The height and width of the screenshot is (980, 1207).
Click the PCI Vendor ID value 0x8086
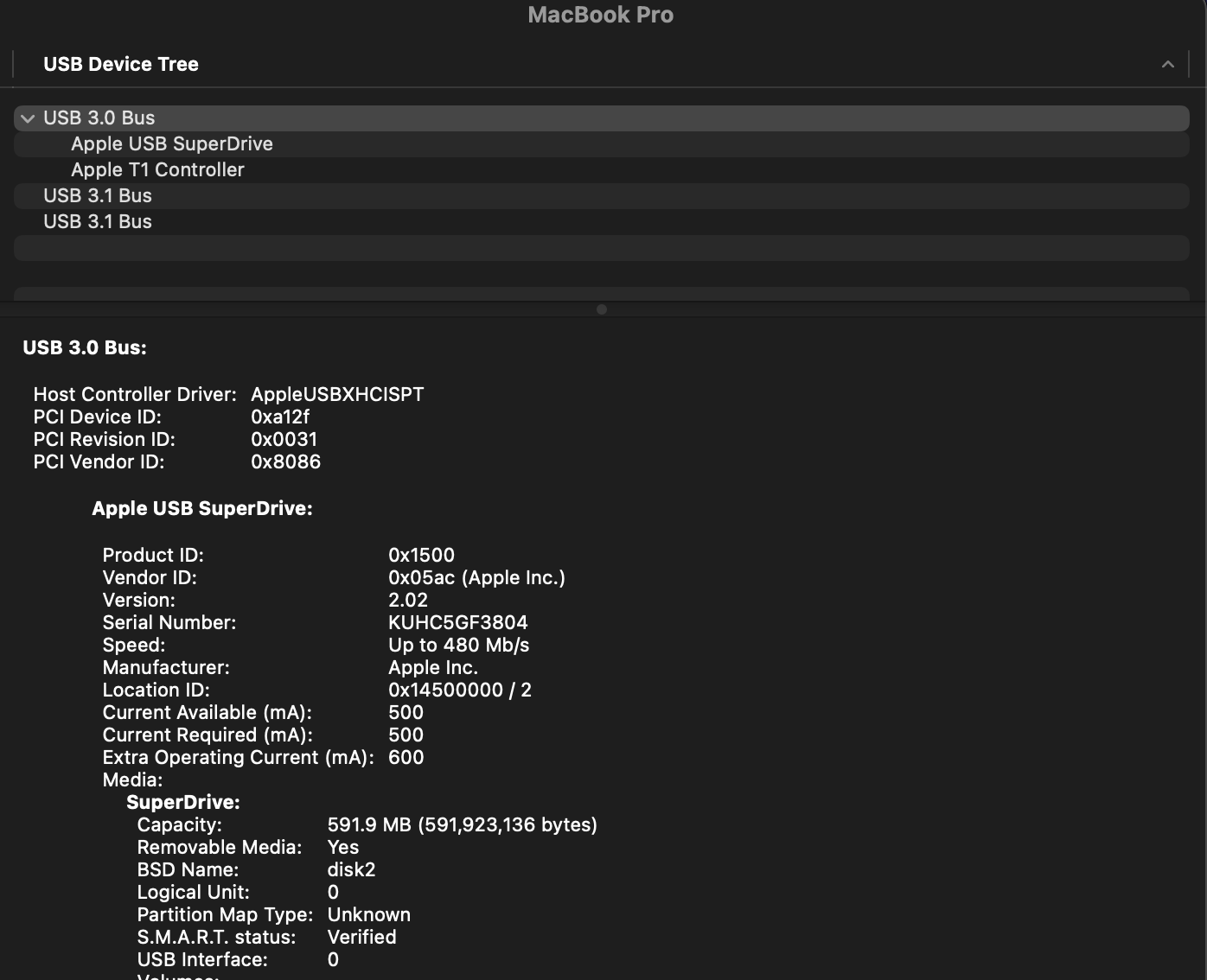click(285, 461)
